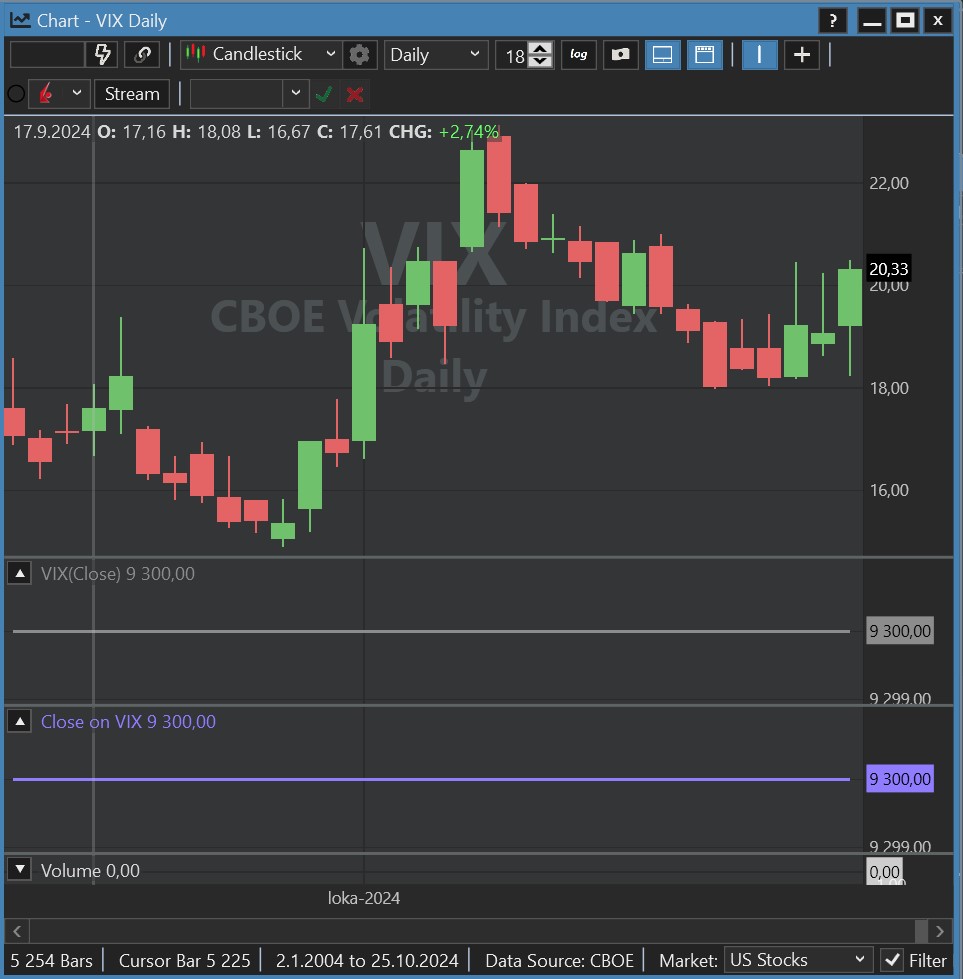Toggle the crosshair plus cursor button

click(801, 55)
